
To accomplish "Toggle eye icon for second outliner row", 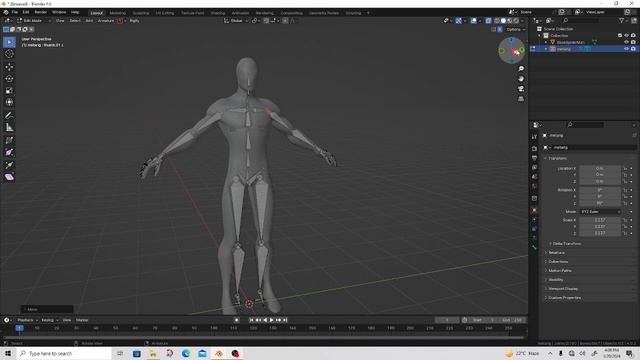I will point(626,42).
